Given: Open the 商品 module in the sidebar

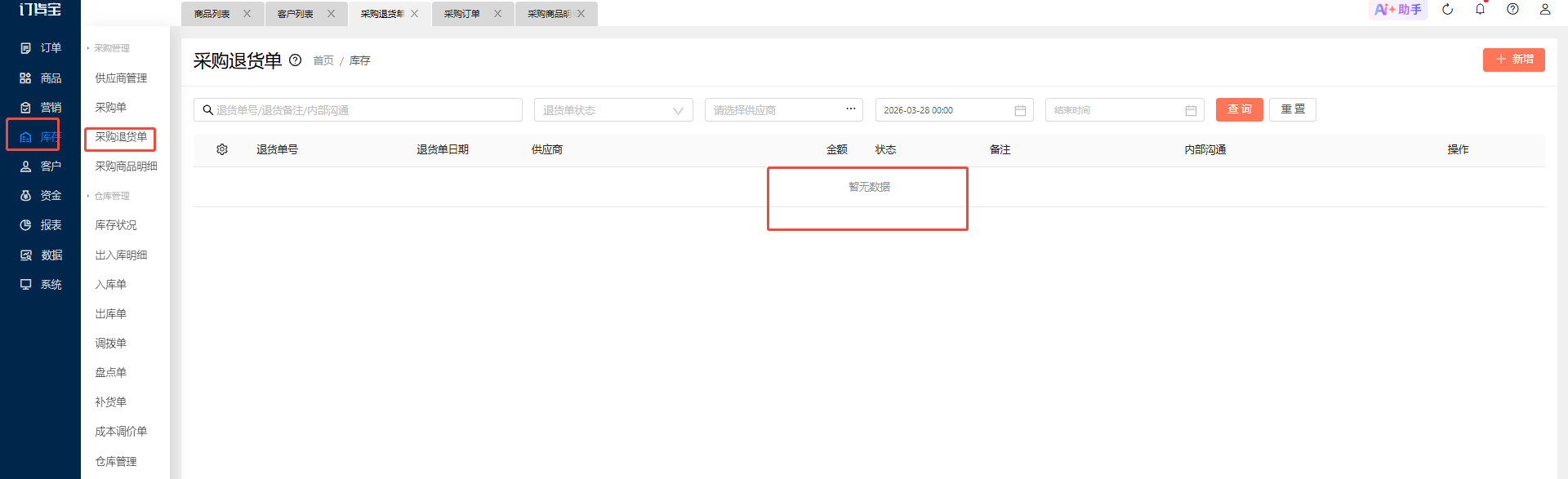Looking at the screenshot, I should pyautogui.click(x=41, y=78).
